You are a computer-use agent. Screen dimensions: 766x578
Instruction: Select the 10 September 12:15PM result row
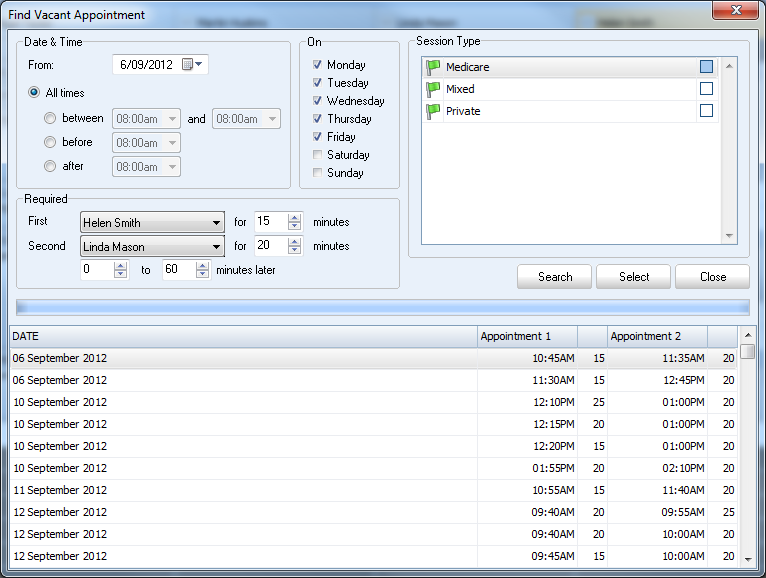click(x=374, y=424)
